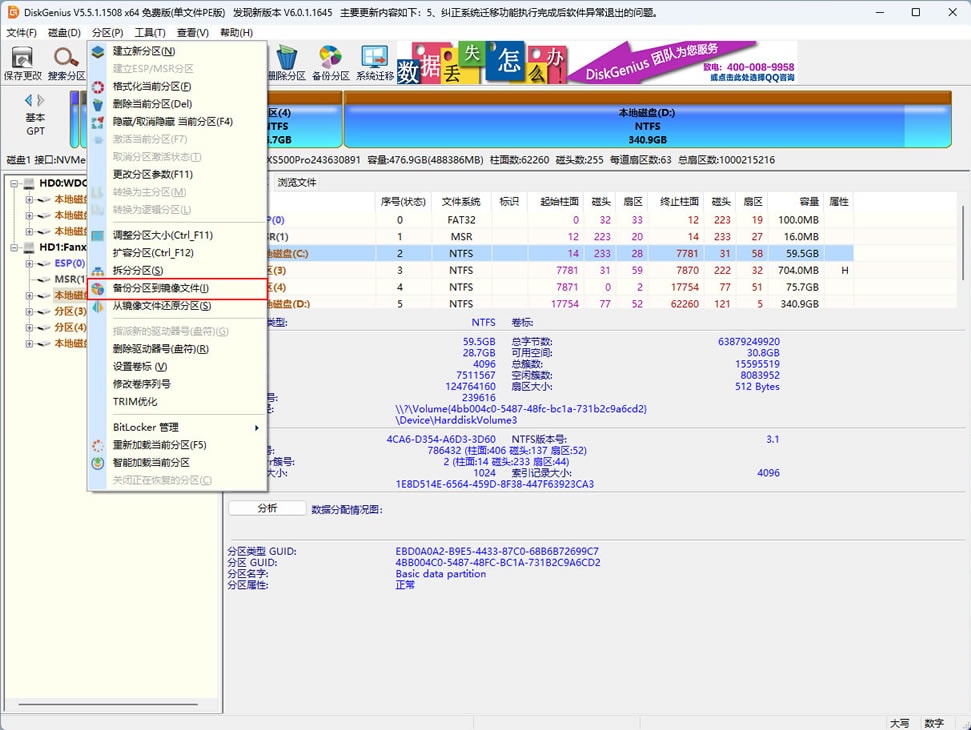The image size is (971, 730).
Task: Click the 保存更改 (Save changes) toolbar icon
Action: (x=23, y=61)
